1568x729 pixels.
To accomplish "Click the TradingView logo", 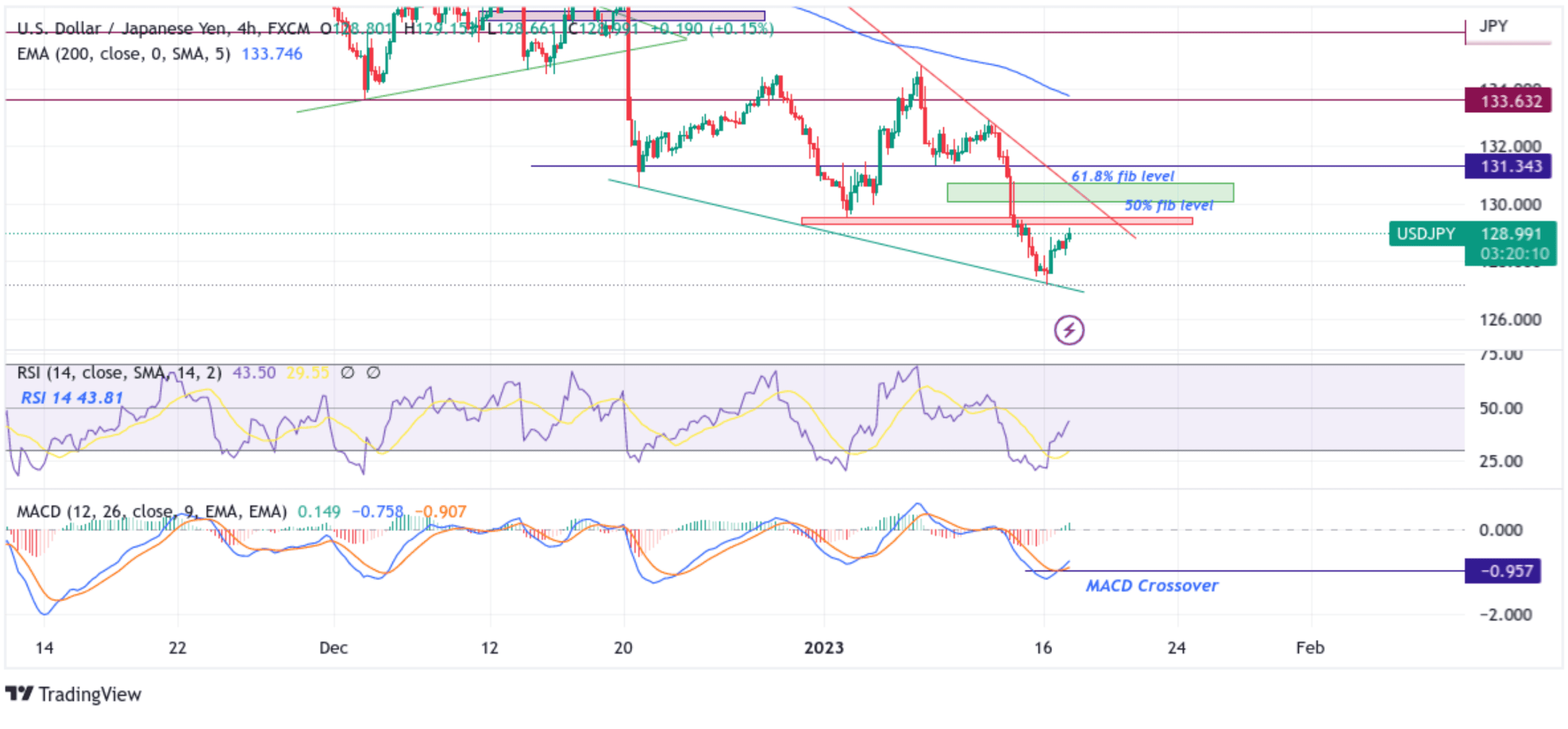I will 19,693.
